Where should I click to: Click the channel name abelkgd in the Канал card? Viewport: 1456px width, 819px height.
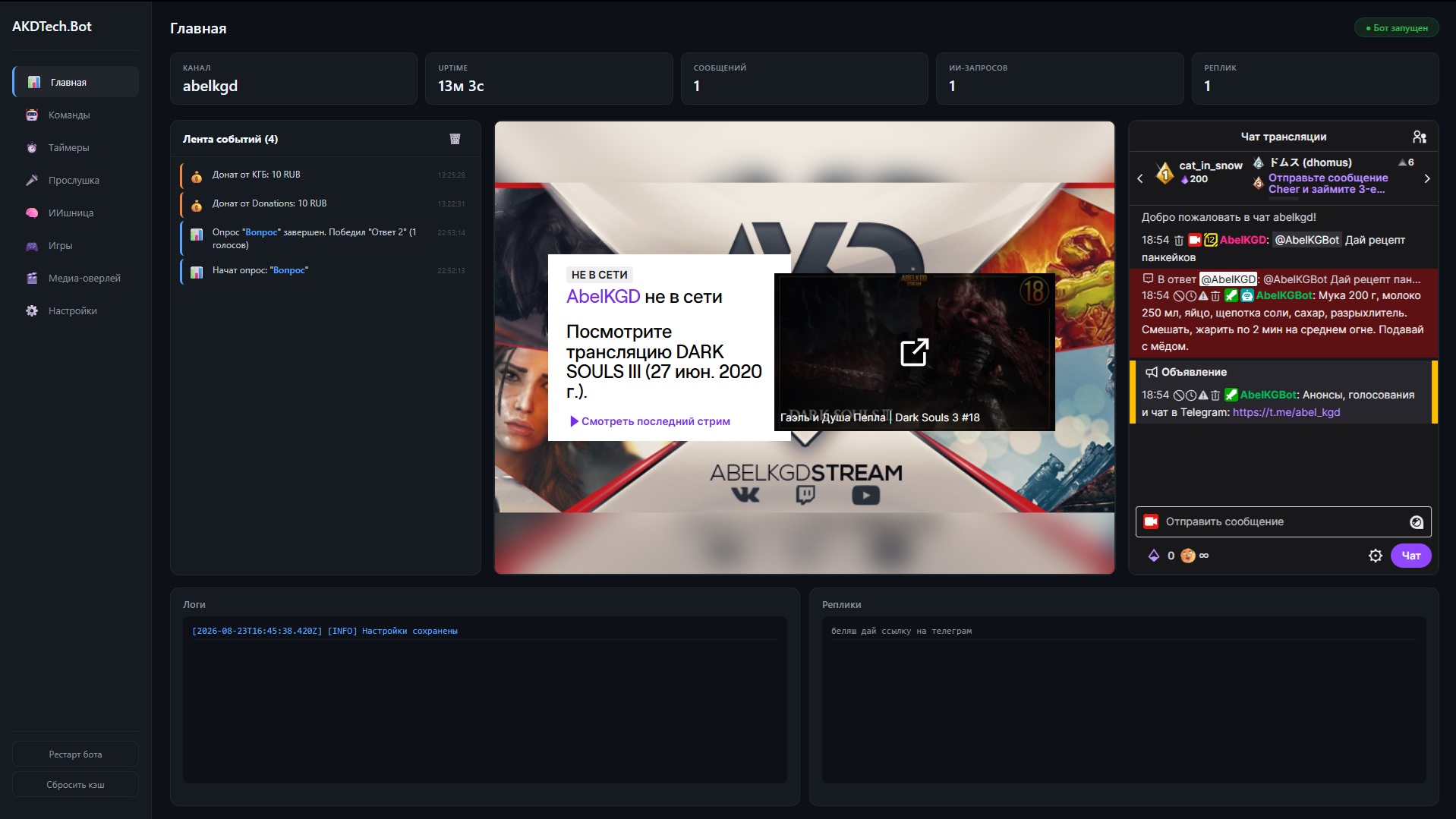coord(210,86)
